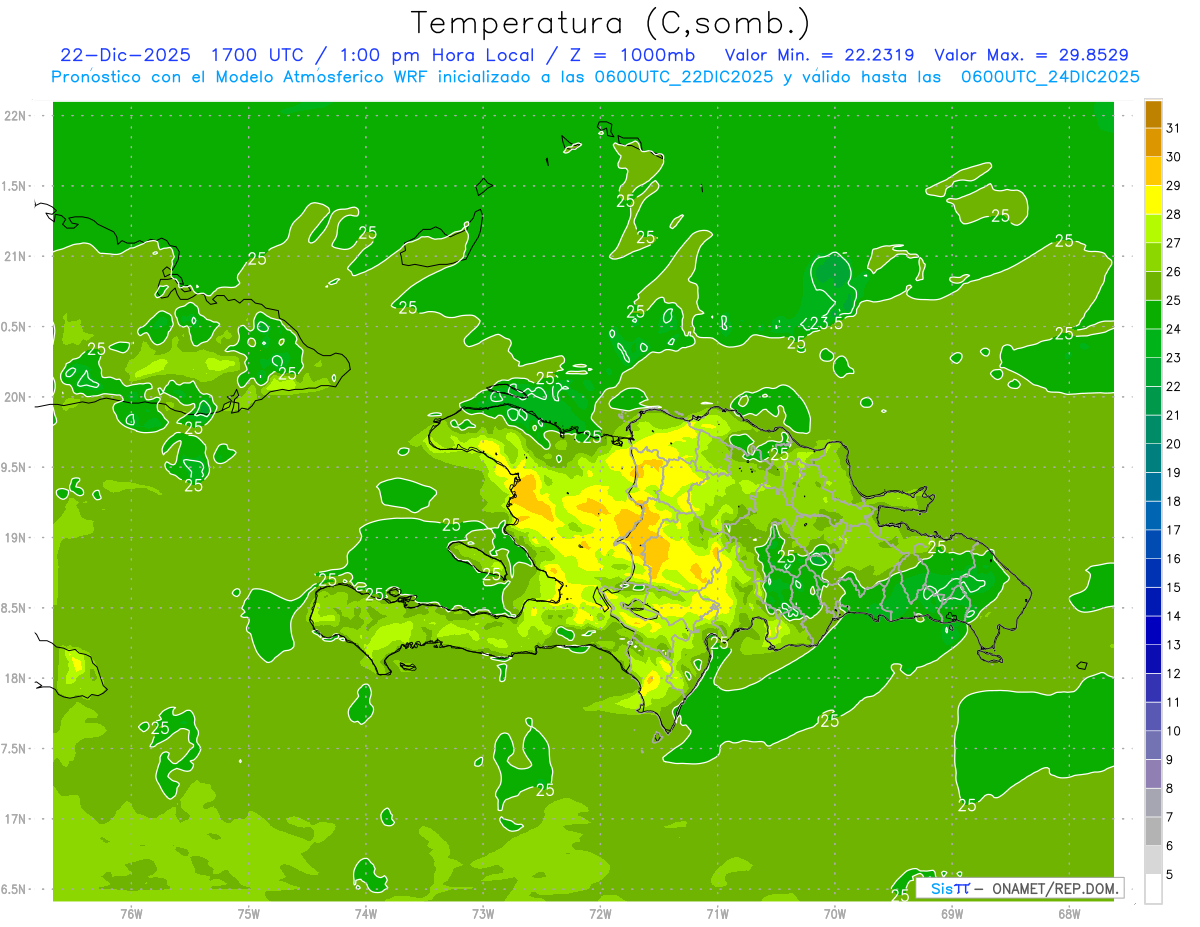Pick gray legend swatch between 6 and 7
The height and width of the screenshot is (927, 1200).
point(1153,831)
